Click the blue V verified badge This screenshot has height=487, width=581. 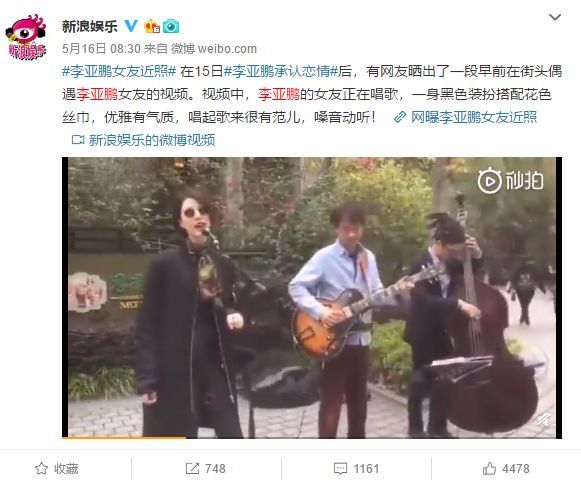pos(131,26)
